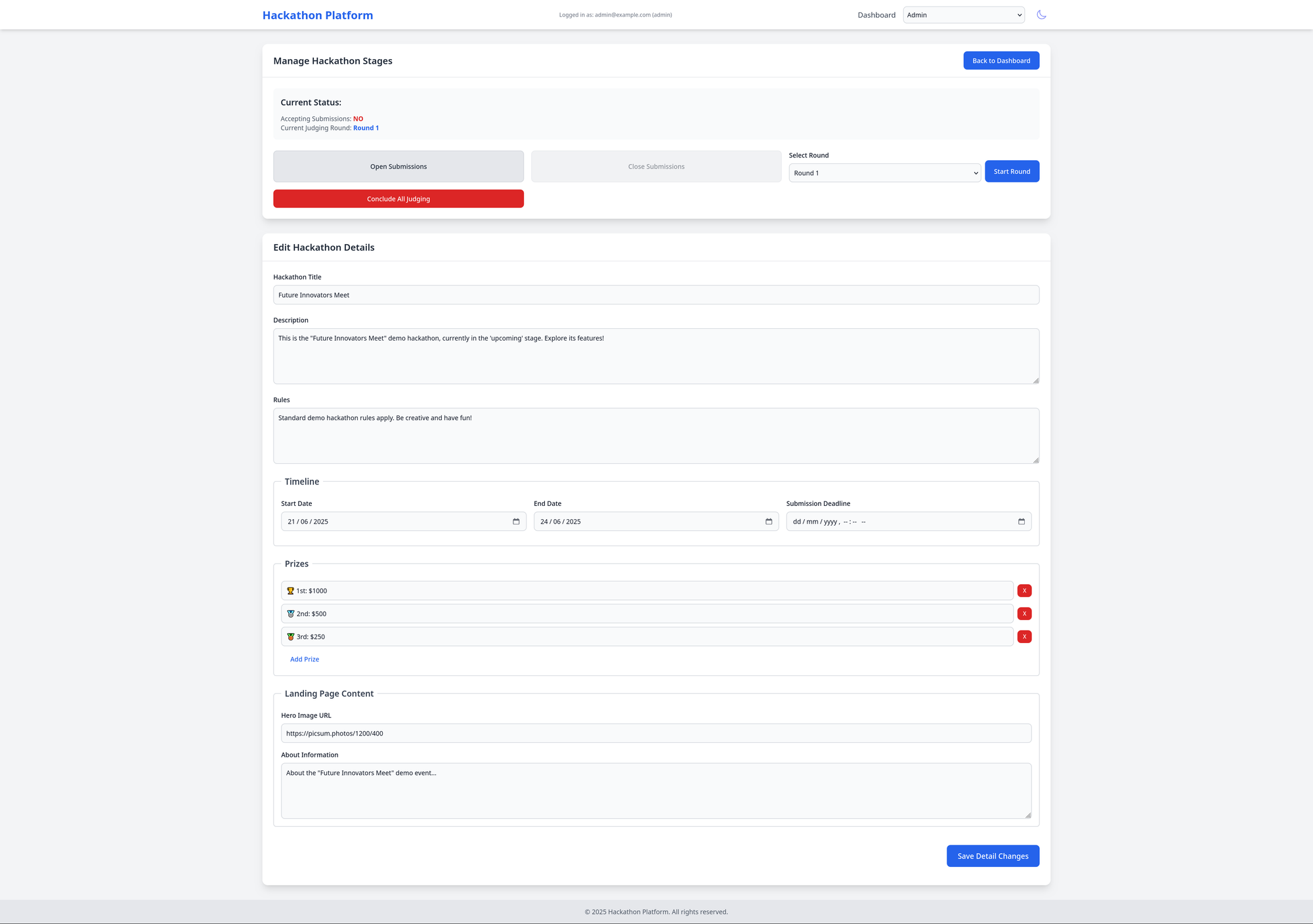
Task: Focus the Hackathon Title field
Action: coord(656,295)
